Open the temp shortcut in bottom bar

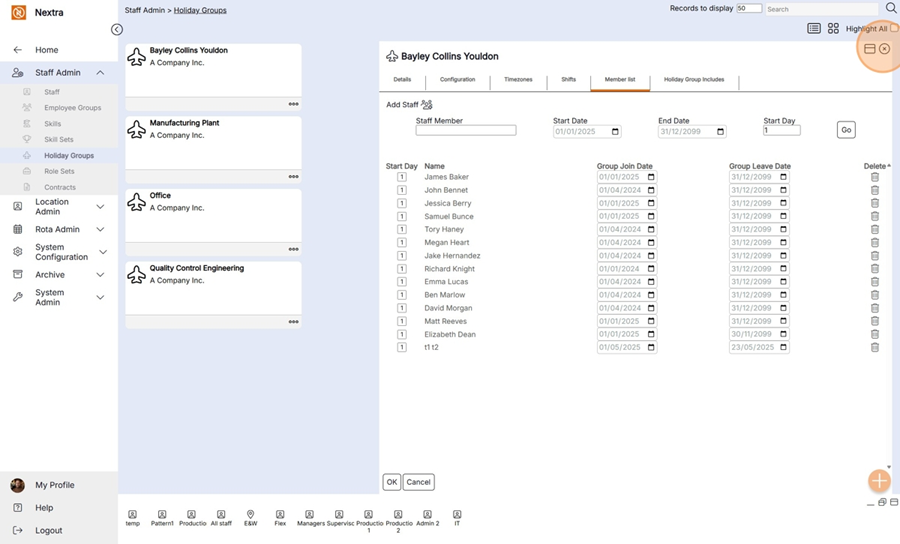pyautogui.click(x=133, y=518)
